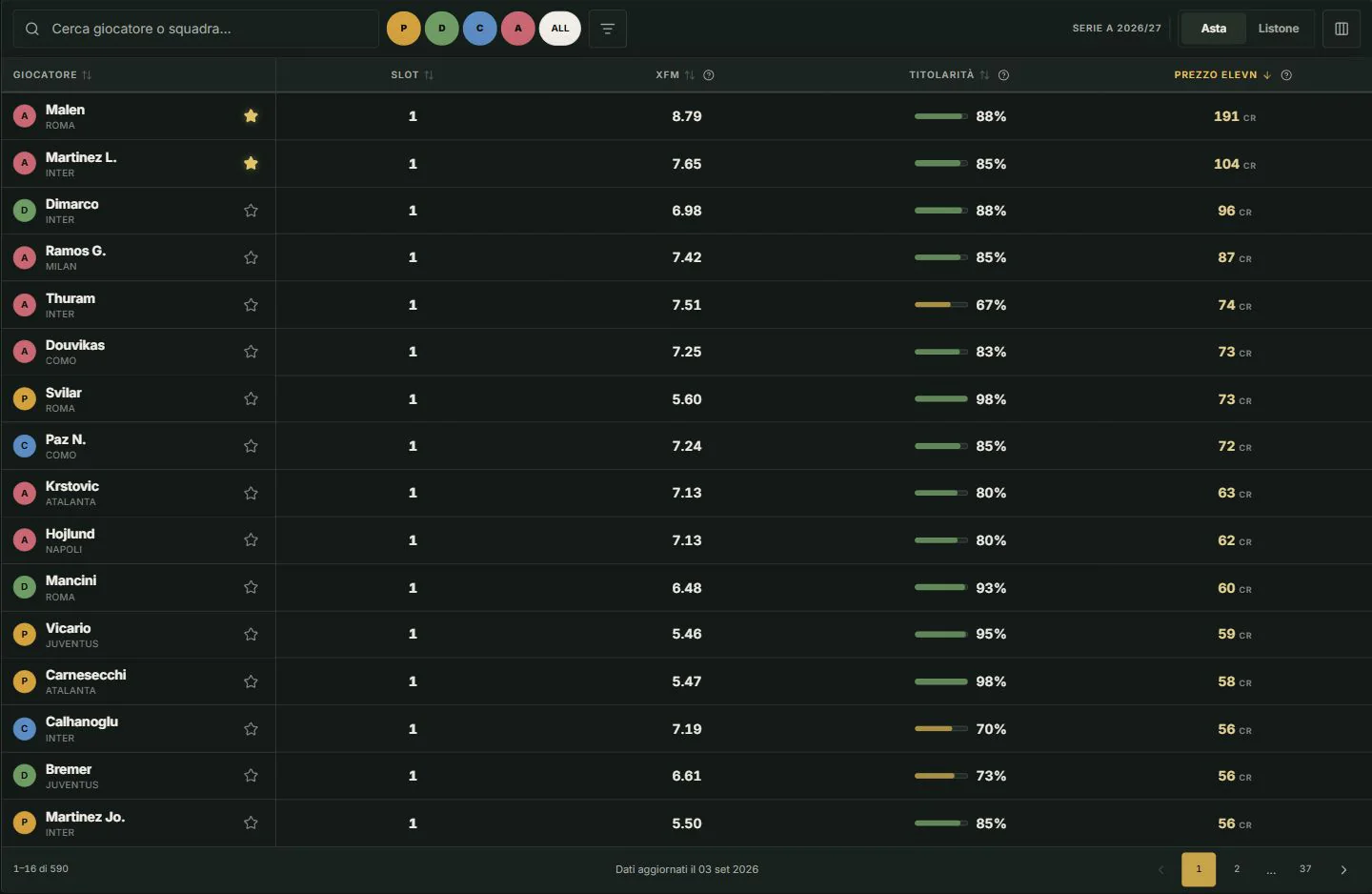This screenshot has width=1372, height=894.
Task: Star Calhanoglu as favorite
Action: click(x=251, y=729)
